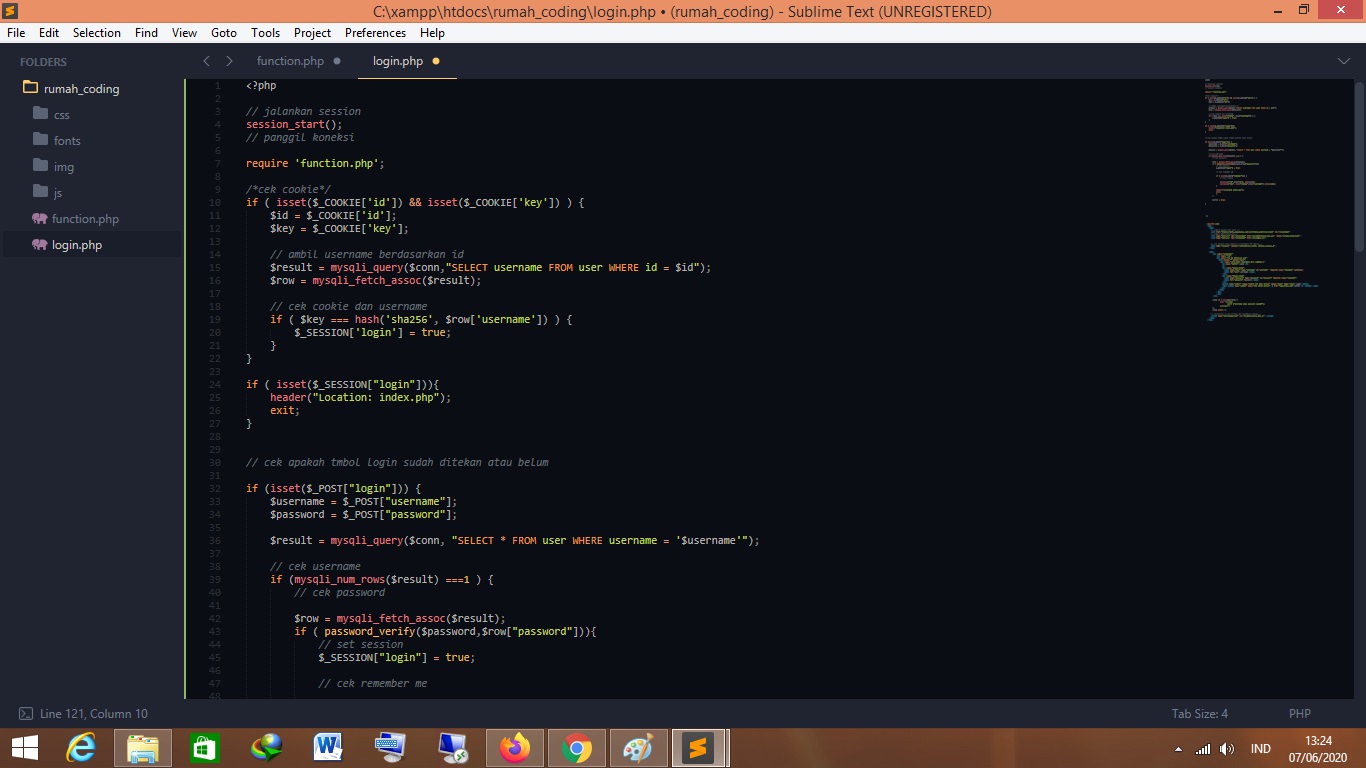This screenshot has height=768, width=1366.
Task: Go to previous tab with left arrow
Action: tap(207, 61)
